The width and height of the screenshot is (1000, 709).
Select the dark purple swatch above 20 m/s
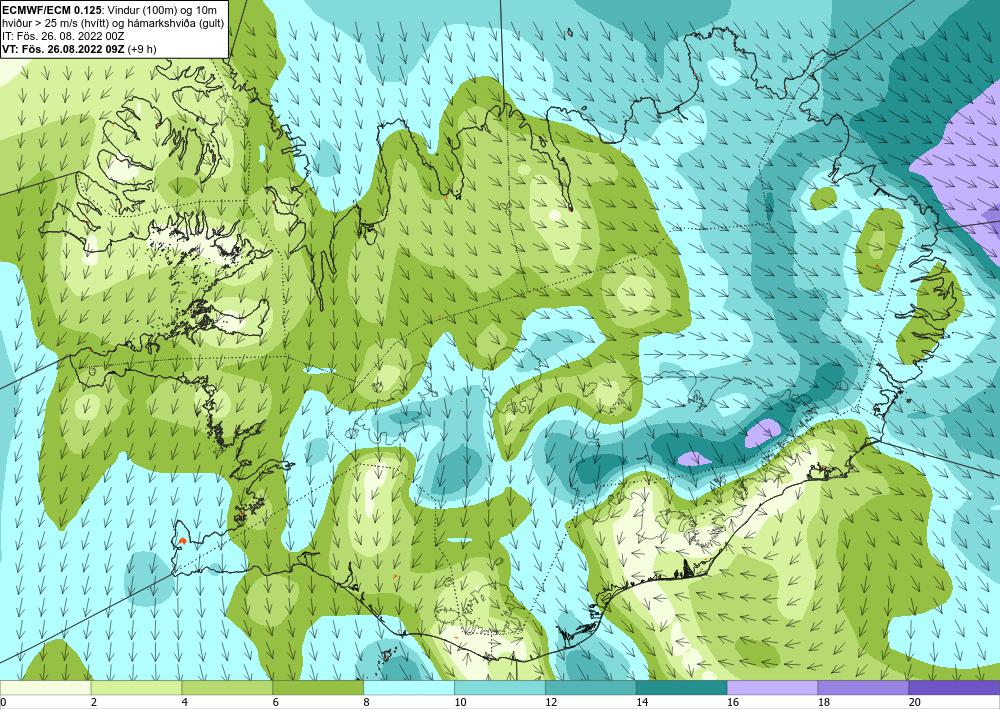point(954,688)
